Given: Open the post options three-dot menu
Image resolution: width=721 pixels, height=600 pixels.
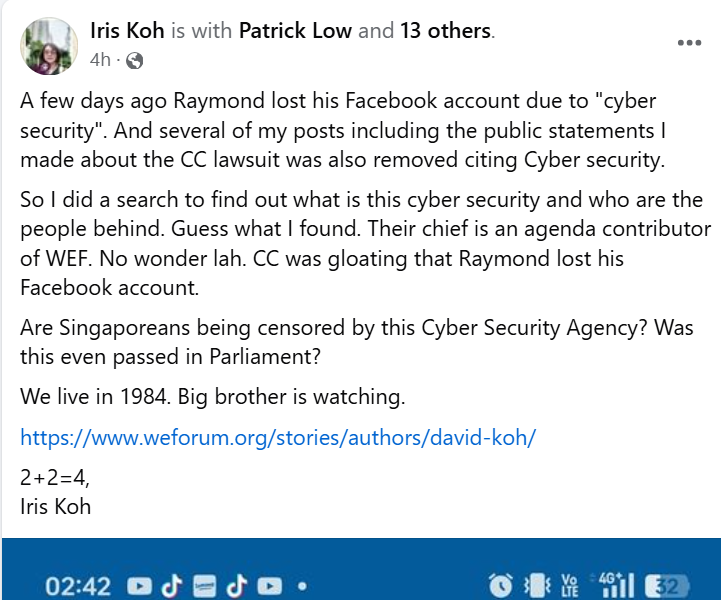Looking at the screenshot, I should pyautogui.click(x=690, y=43).
